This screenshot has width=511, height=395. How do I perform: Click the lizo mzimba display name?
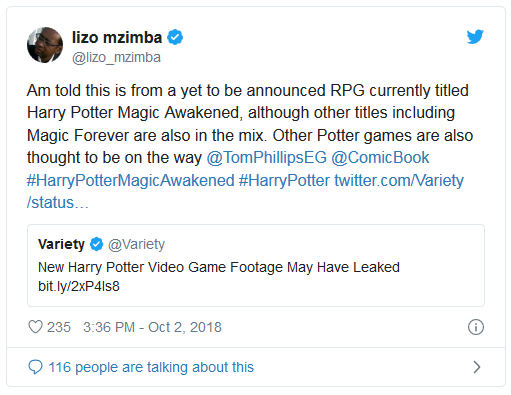[117, 37]
